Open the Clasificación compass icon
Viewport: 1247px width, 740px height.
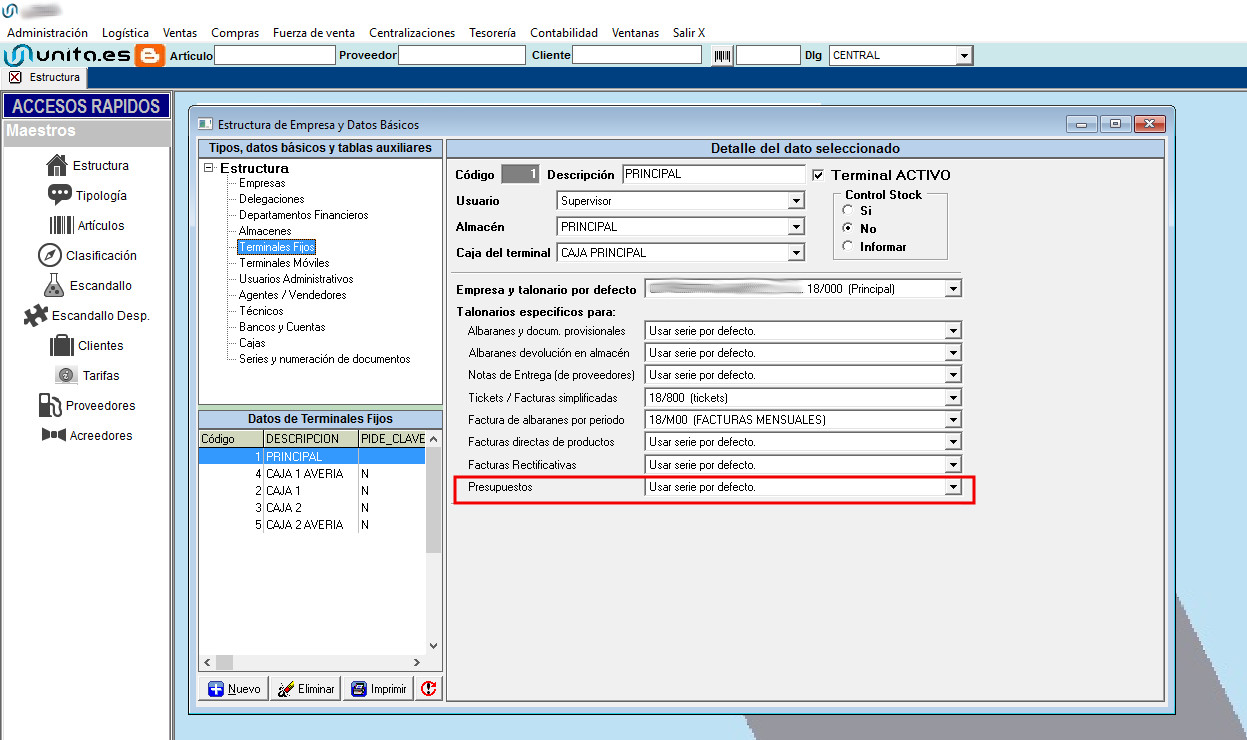click(50, 255)
